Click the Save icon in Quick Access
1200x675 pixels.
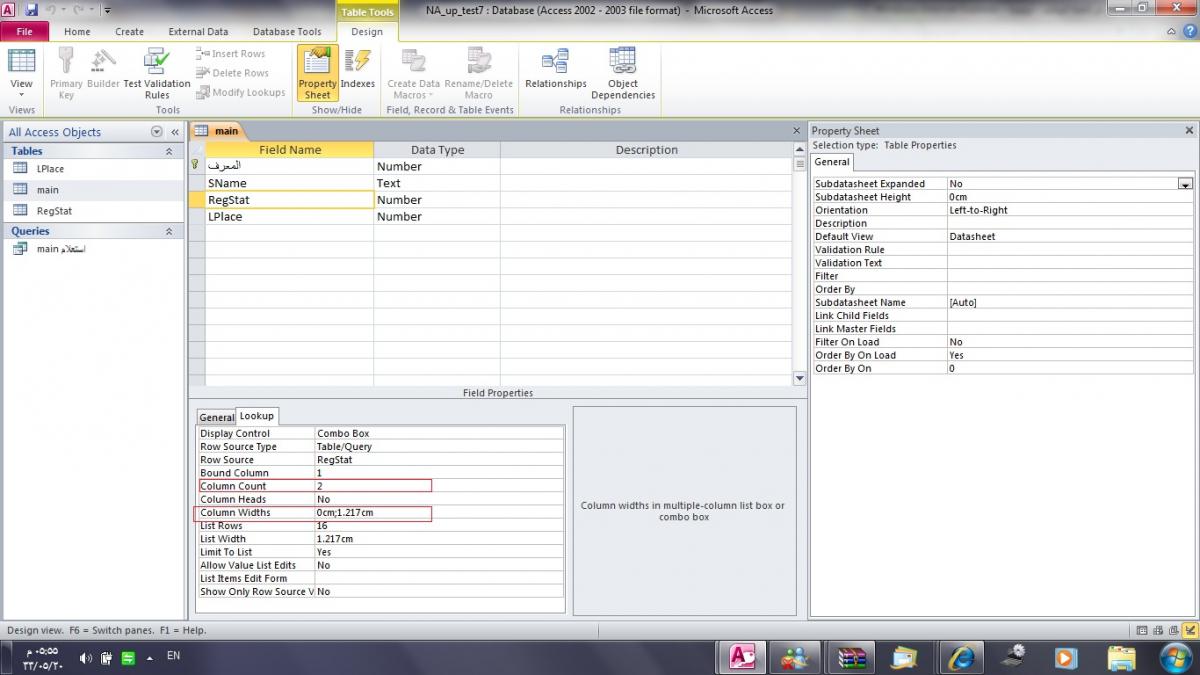tap(31, 10)
